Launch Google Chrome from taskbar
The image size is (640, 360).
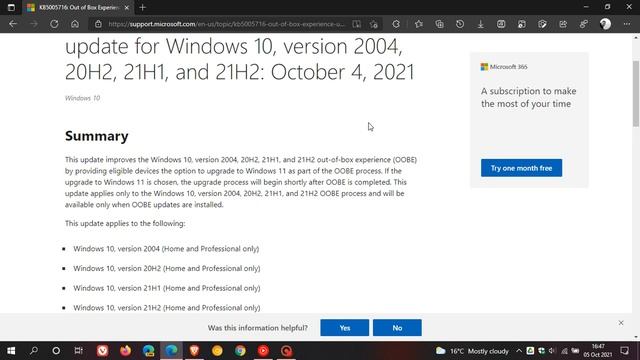point(240,351)
